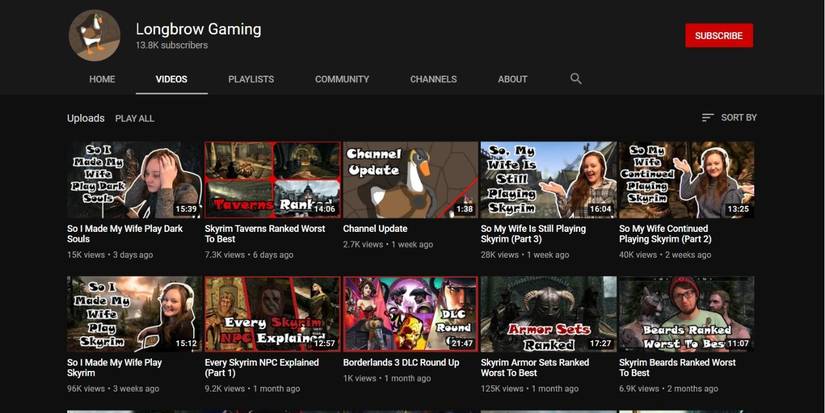The image size is (825, 413).
Task: Open the Sort By menu
Action: pyautogui.click(x=729, y=118)
